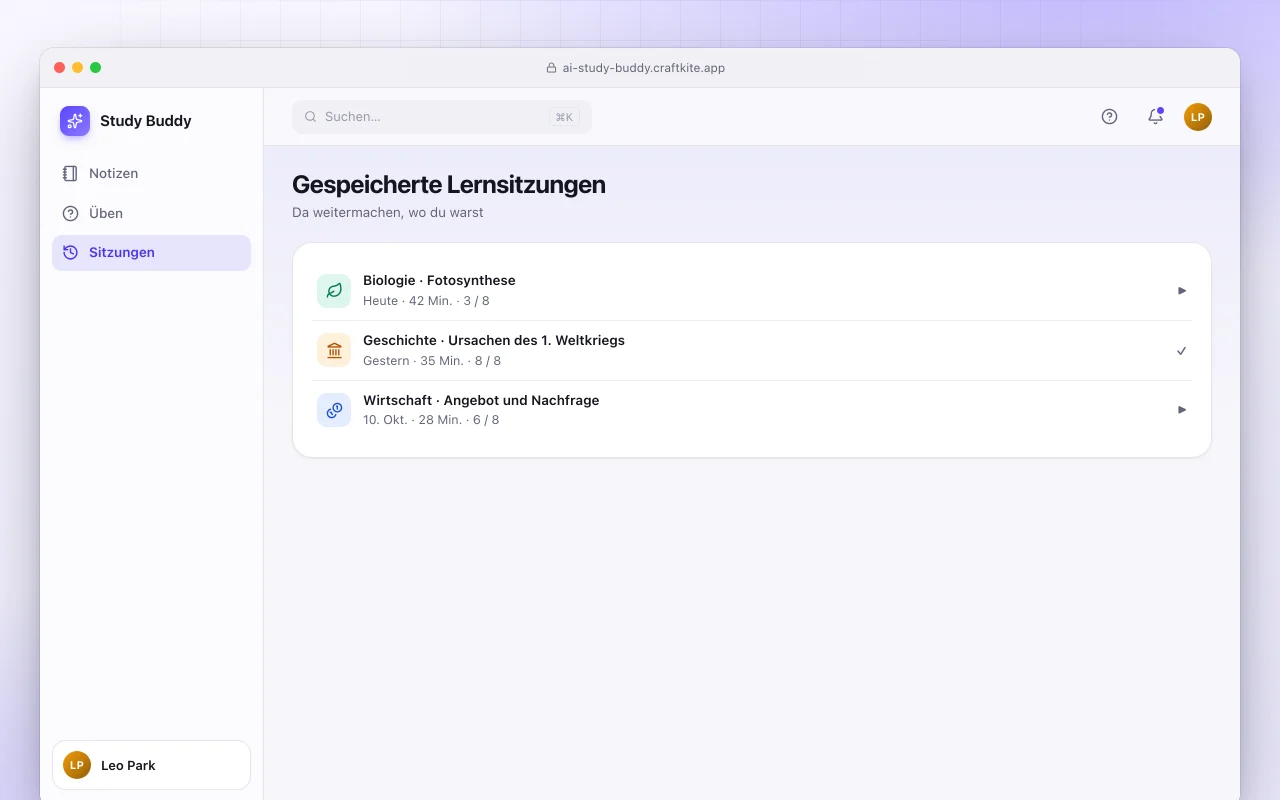Open notifications via the bell icon
The width and height of the screenshot is (1280, 800).
[x=1155, y=117]
